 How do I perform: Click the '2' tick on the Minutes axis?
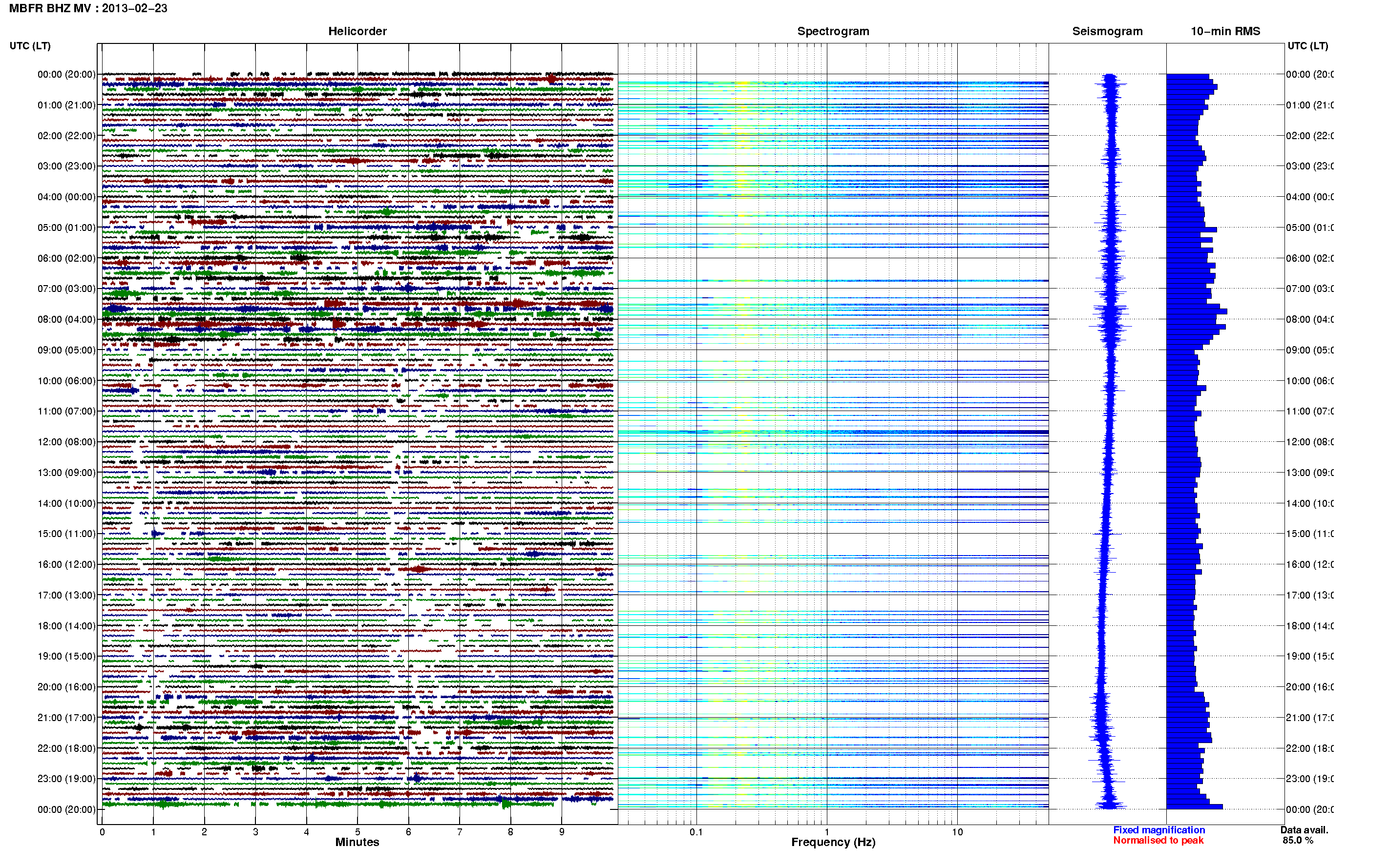(205, 832)
